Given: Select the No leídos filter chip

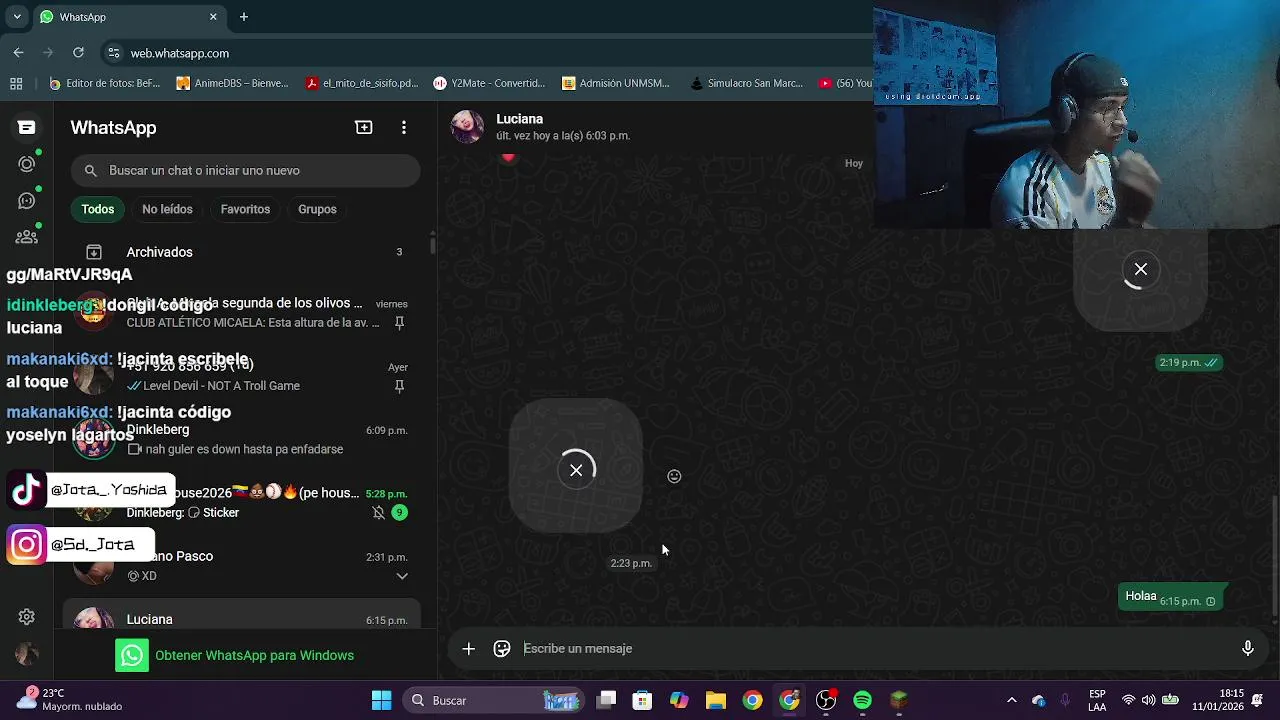Looking at the screenshot, I should click(167, 209).
